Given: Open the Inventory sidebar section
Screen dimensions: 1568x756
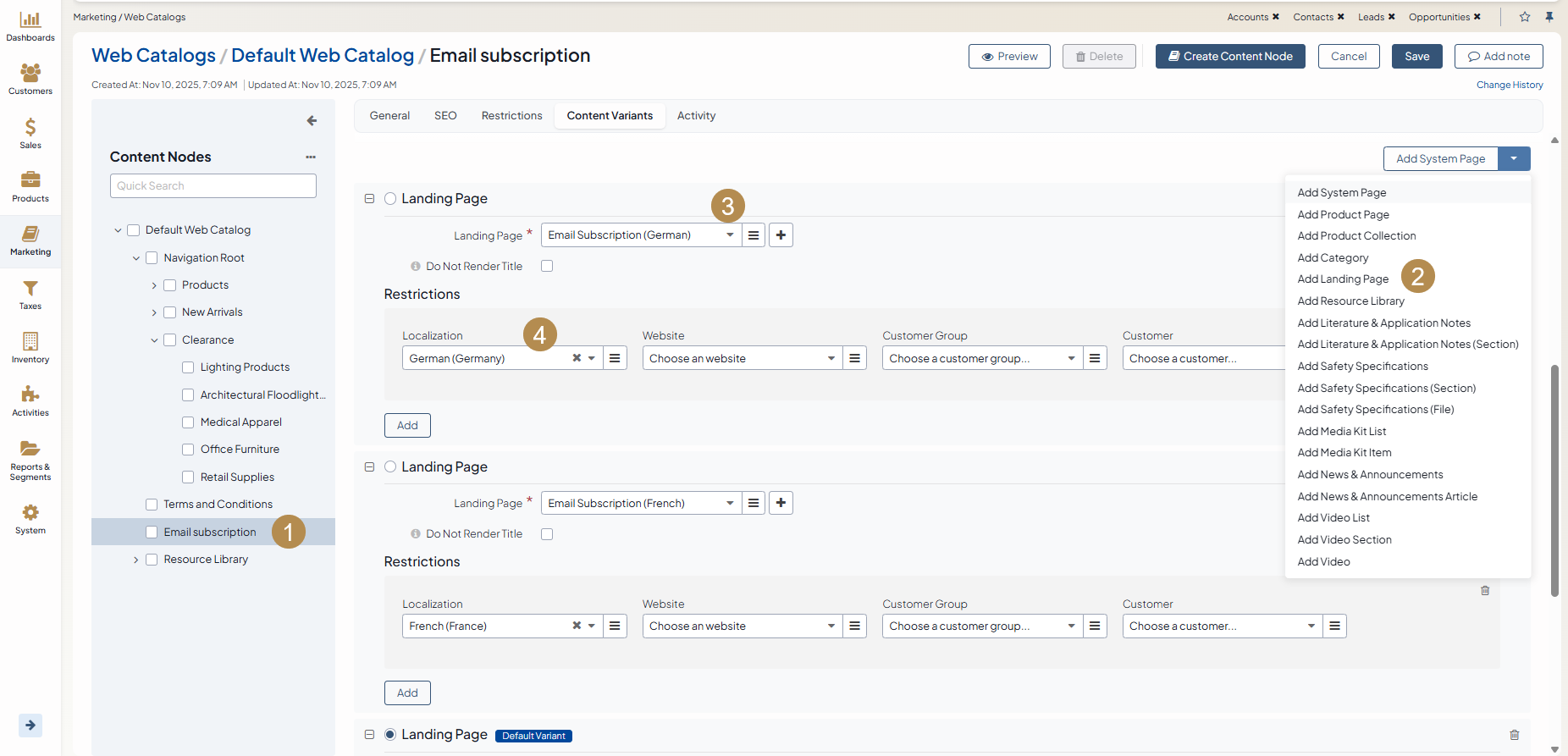Looking at the screenshot, I should pyautogui.click(x=30, y=347).
